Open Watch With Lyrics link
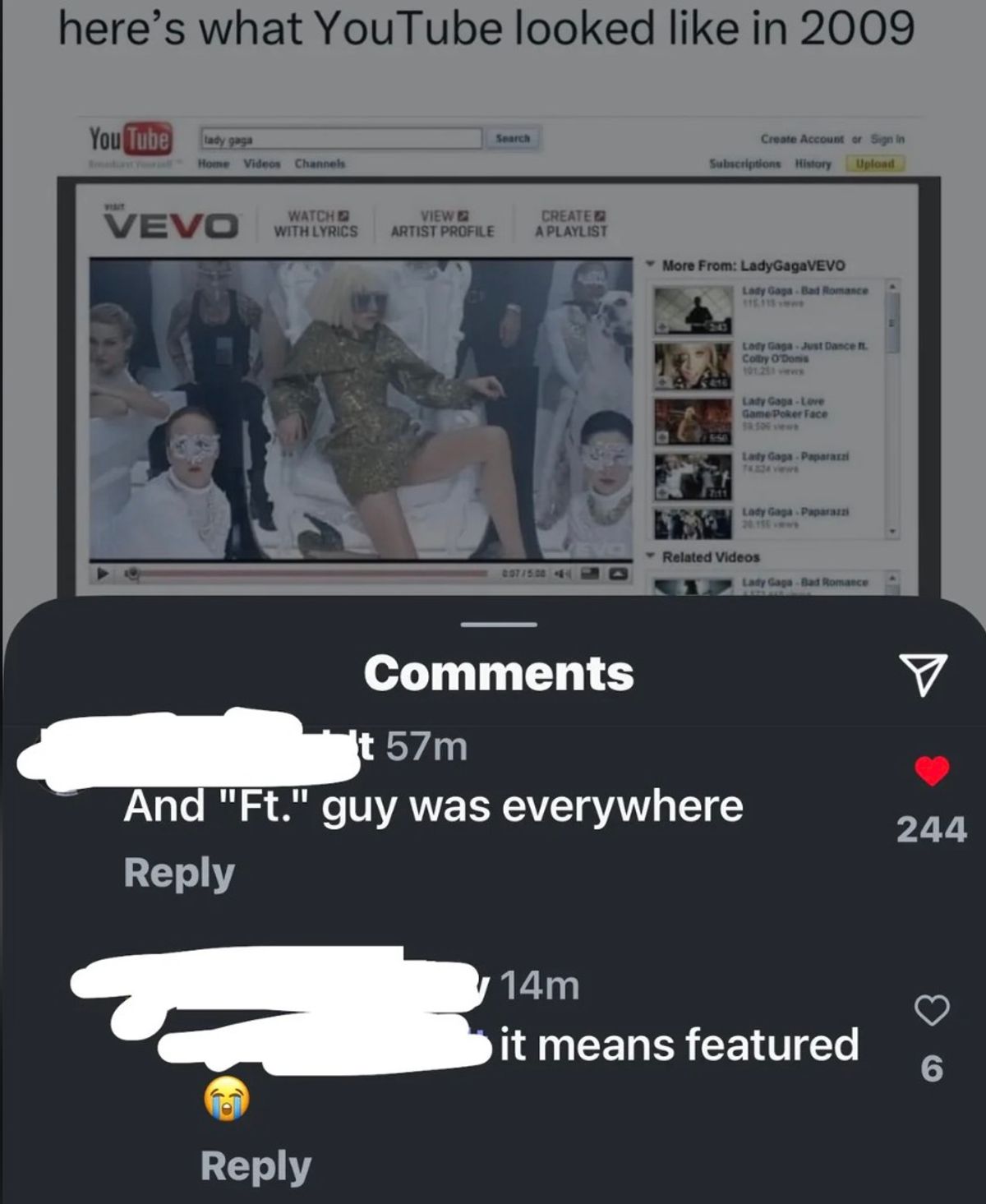Image resolution: width=986 pixels, height=1204 pixels. click(316, 224)
